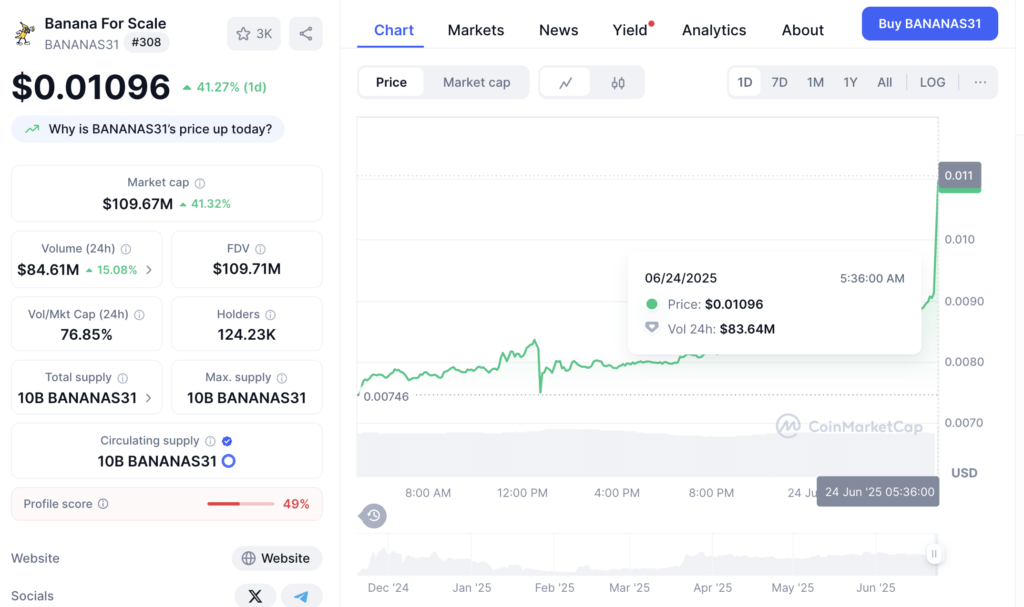Click the Profile score info icon
The width and height of the screenshot is (1024, 607).
[x=103, y=504]
